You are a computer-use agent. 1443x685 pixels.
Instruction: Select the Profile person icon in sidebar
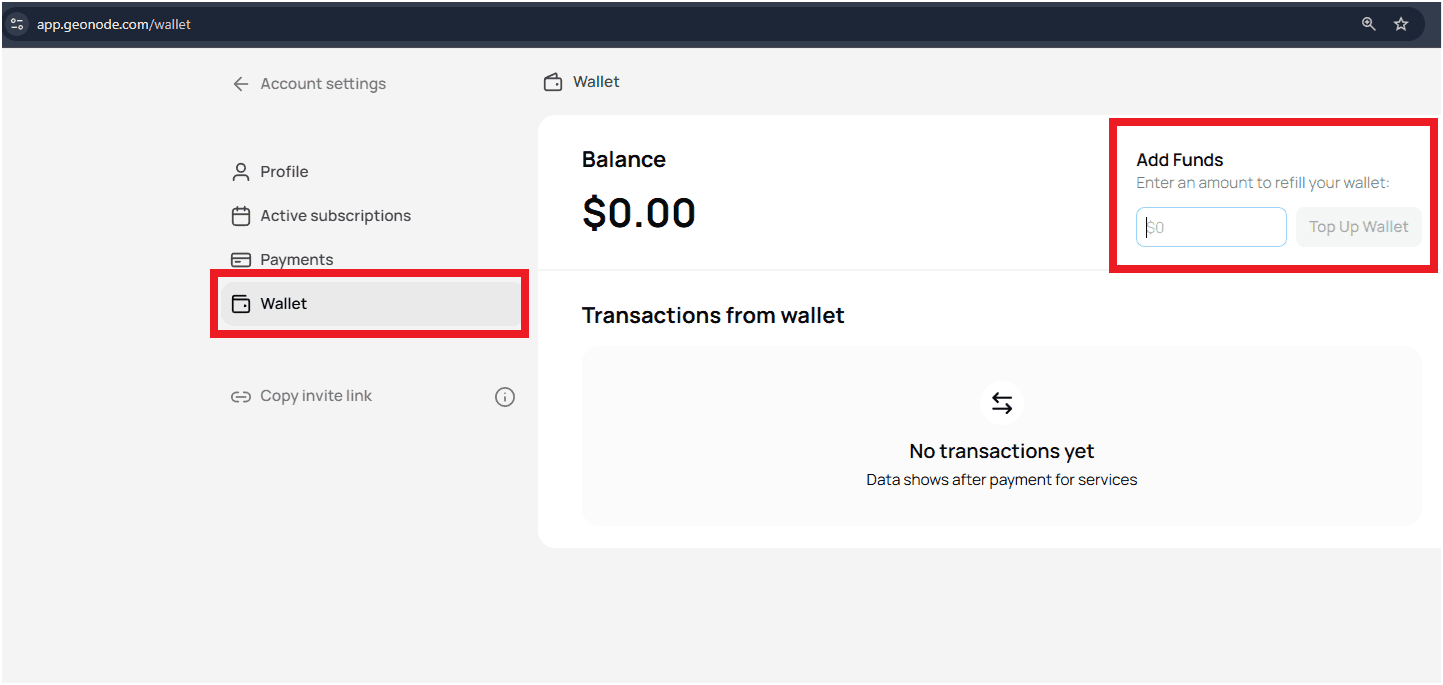click(x=240, y=171)
